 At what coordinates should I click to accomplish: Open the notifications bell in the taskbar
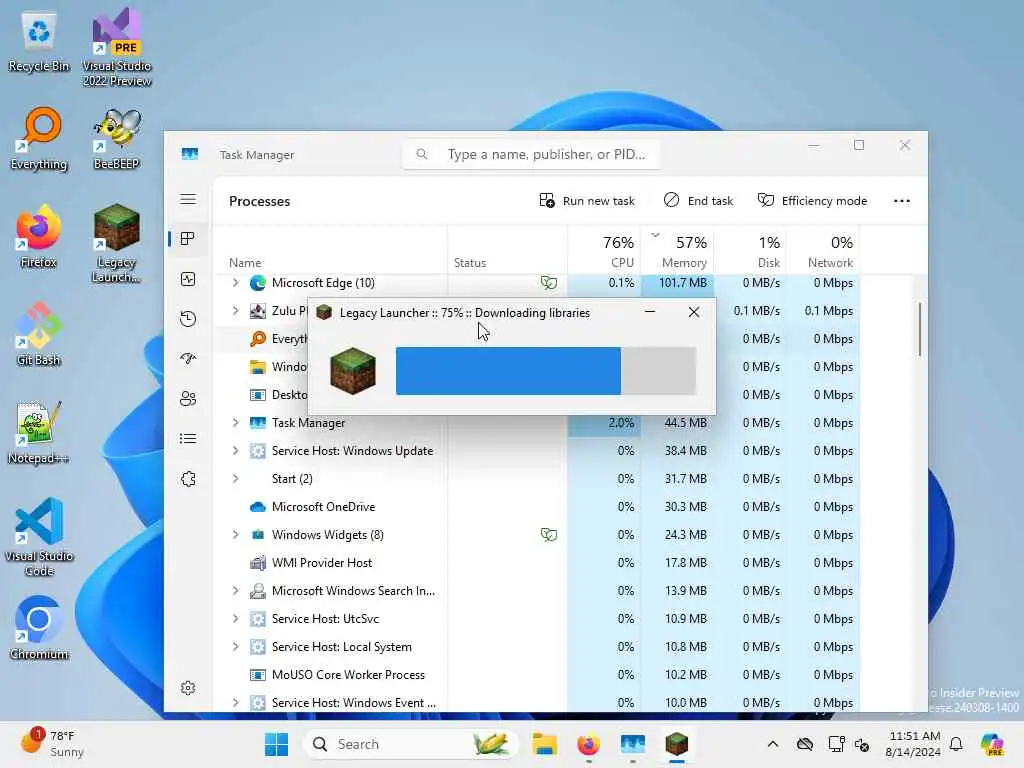click(956, 744)
